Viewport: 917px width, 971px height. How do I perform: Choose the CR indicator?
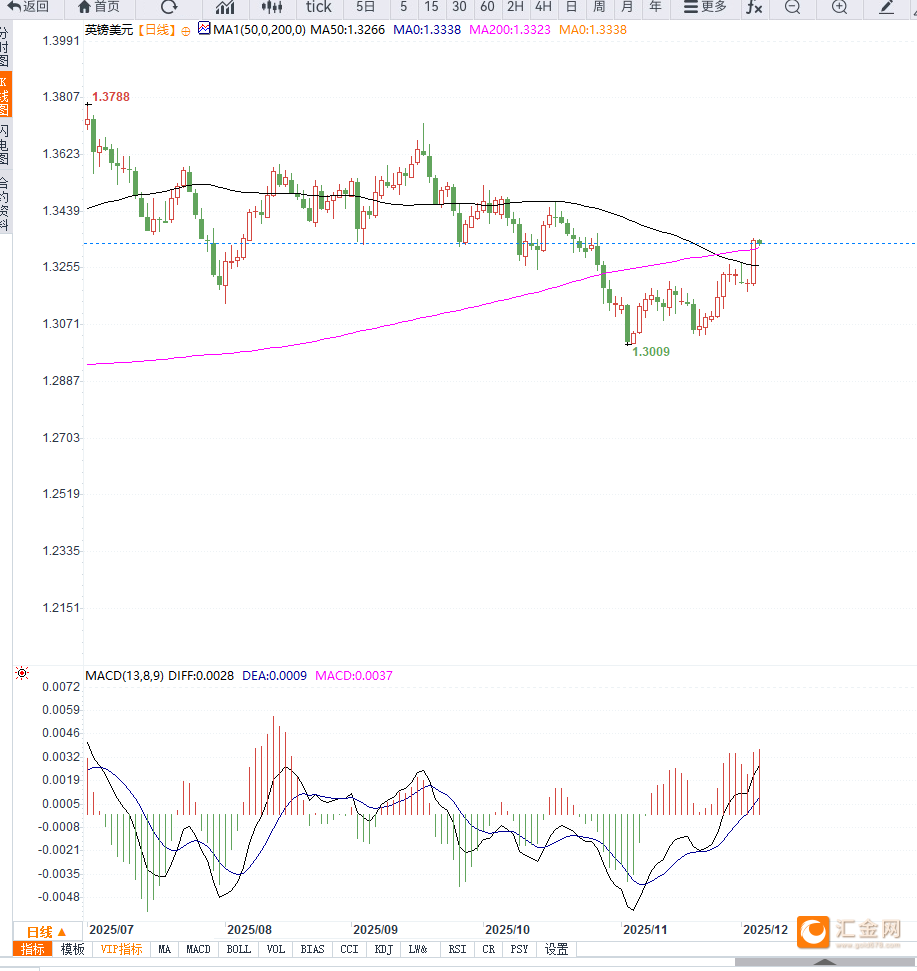489,949
